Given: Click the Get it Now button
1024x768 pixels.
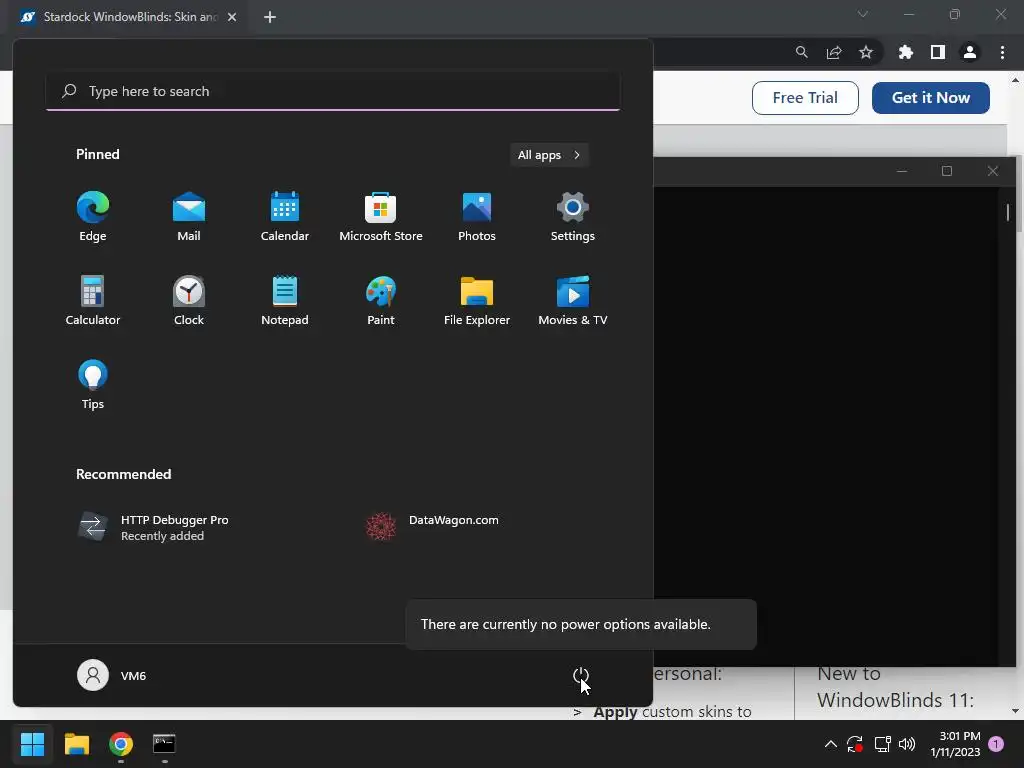Looking at the screenshot, I should [x=931, y=98].
